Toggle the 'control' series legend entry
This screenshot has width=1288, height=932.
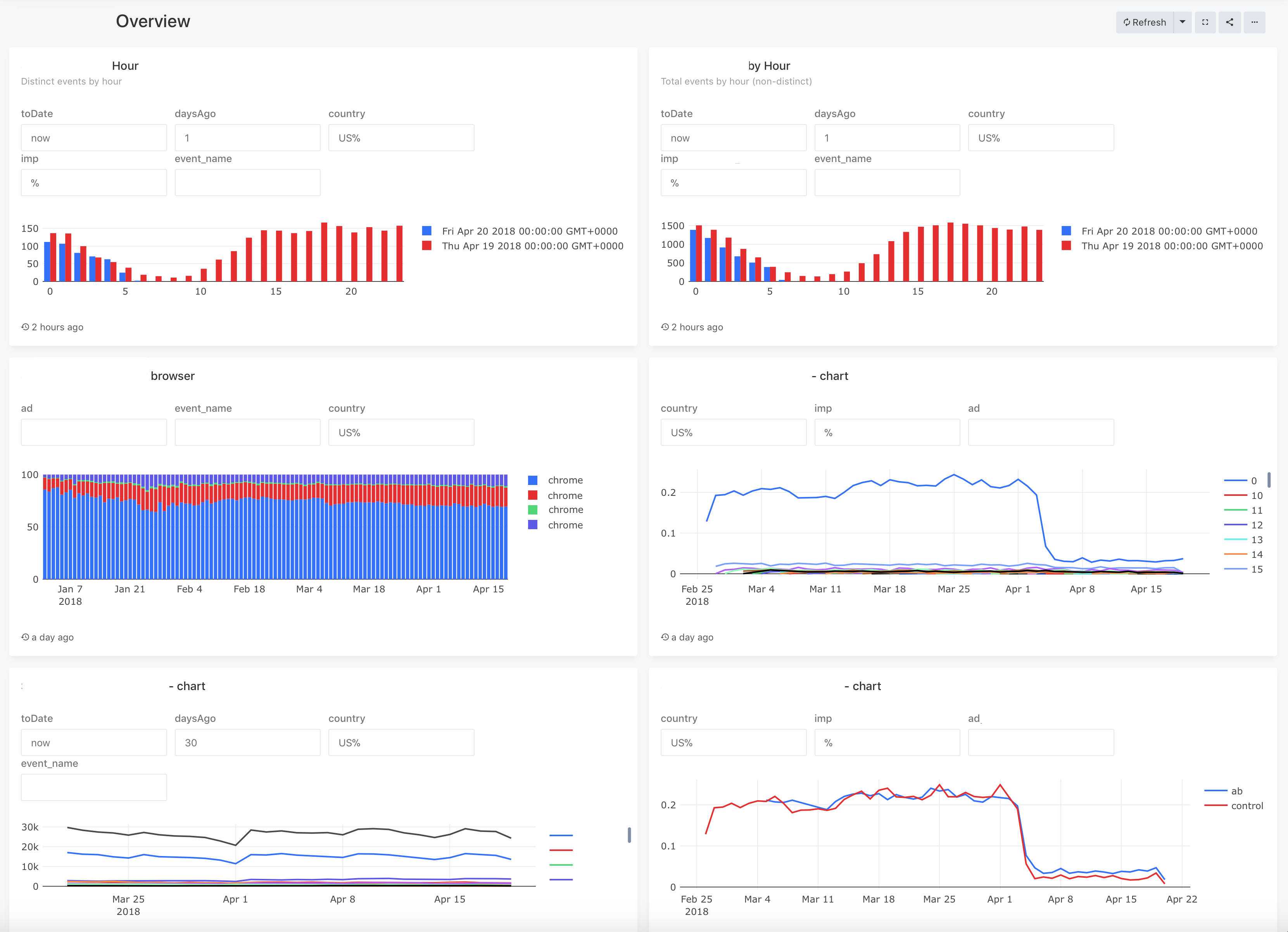[1248, 805]
